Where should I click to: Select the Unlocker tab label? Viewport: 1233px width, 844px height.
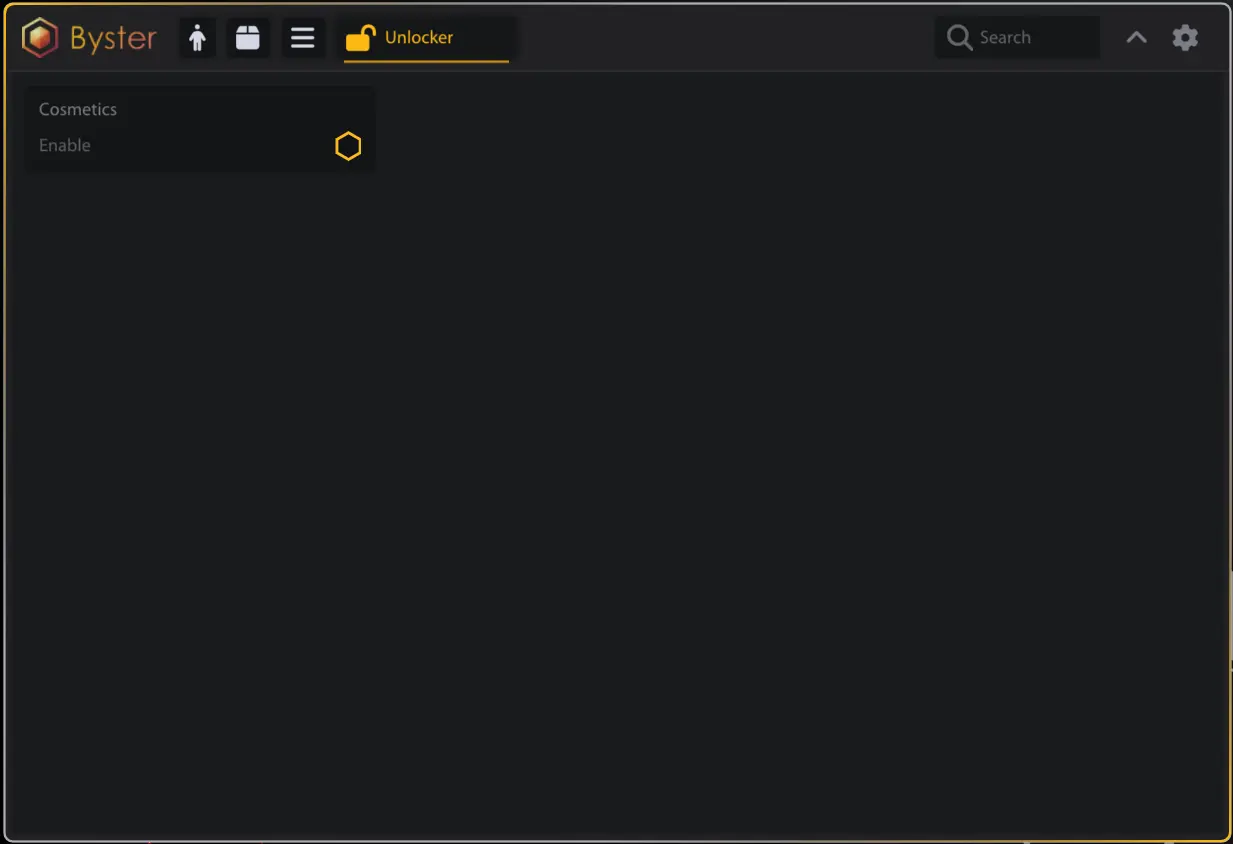point(419,38)
